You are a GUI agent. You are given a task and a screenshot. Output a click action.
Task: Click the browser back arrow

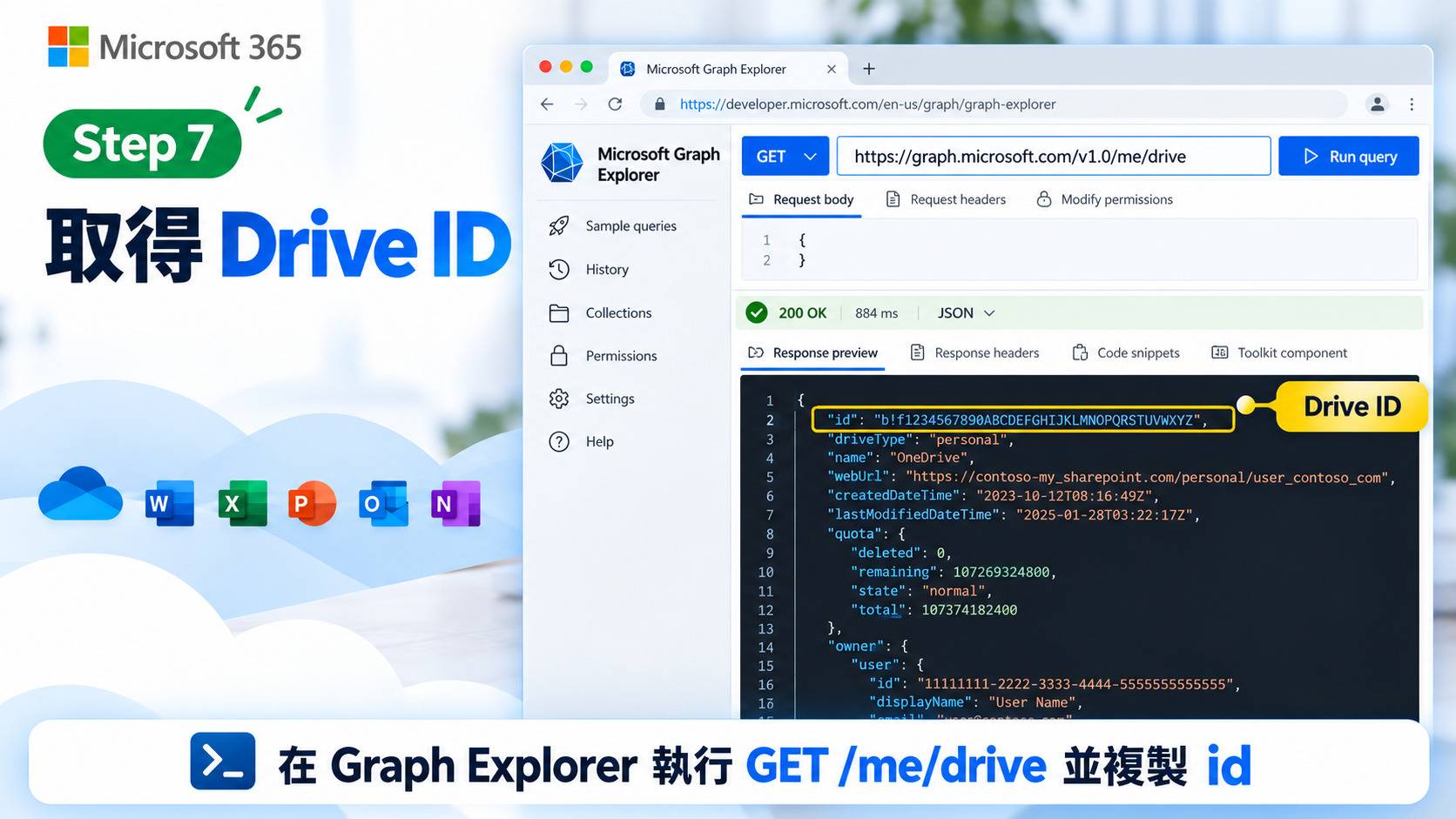click(x=547, y=104)
